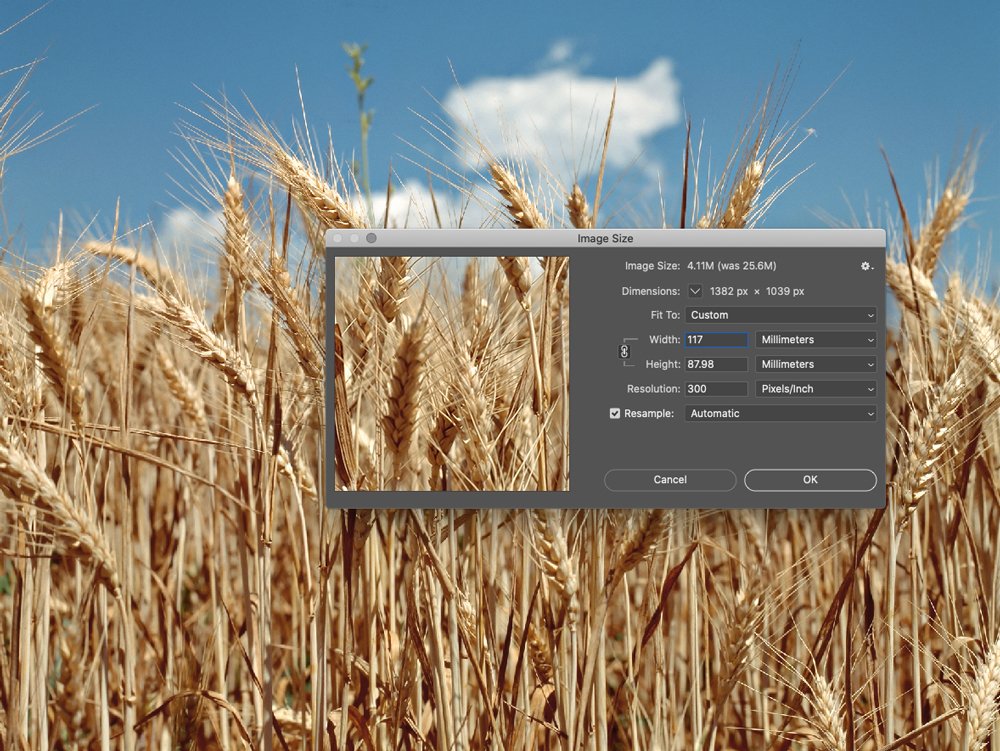1000x751 pixels.
Task: Toggle the constrain proportions chain link
Action: (x=624, y=351)
